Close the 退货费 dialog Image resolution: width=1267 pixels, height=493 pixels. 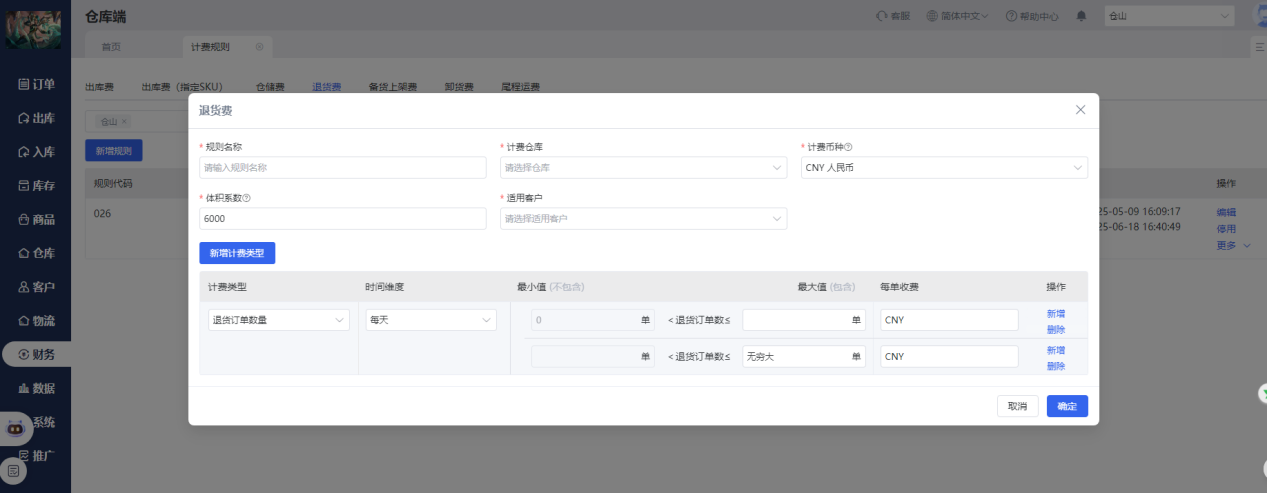click(x=1080, y=110)
